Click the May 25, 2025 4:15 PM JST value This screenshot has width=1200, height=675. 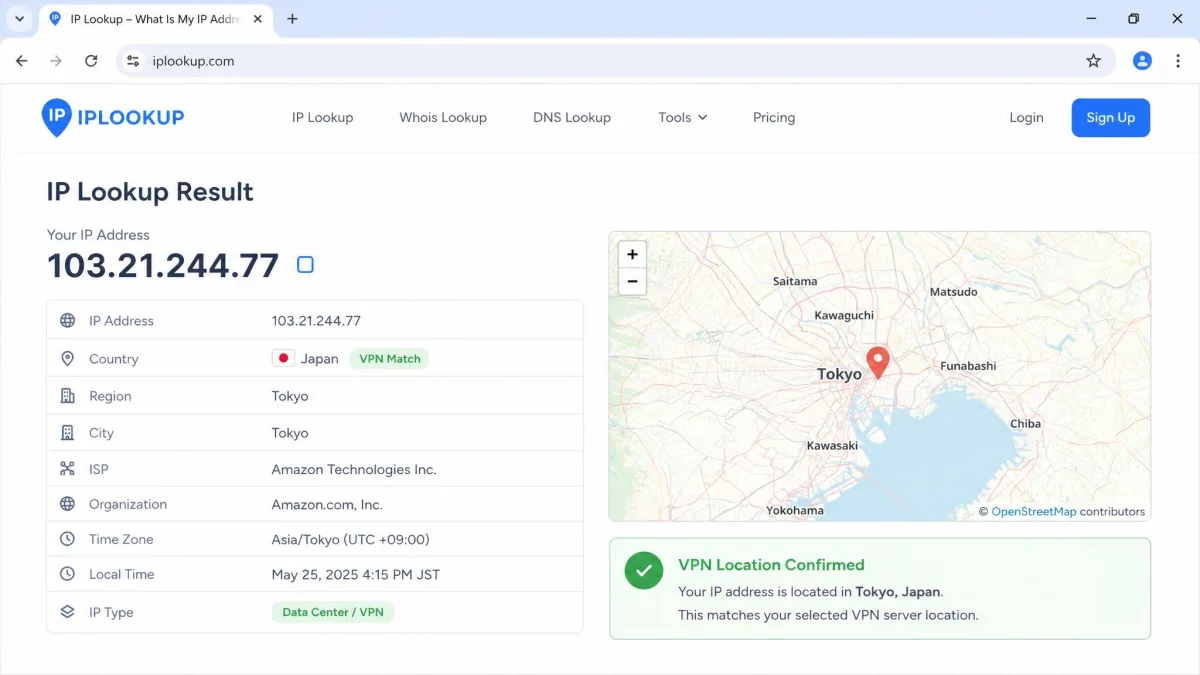click(356, 574)
